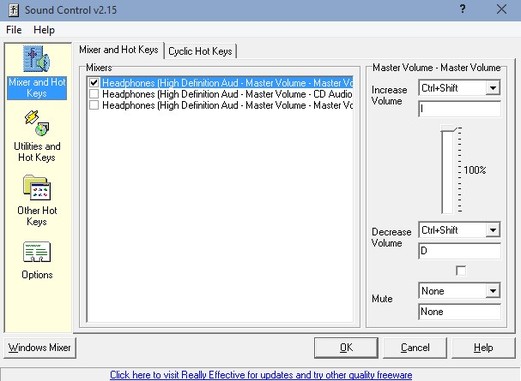The height and width of the screenshot is (381, 521).
Task: Select the third Headphones Master Volume row text
Action: click(x=227, y=105)
